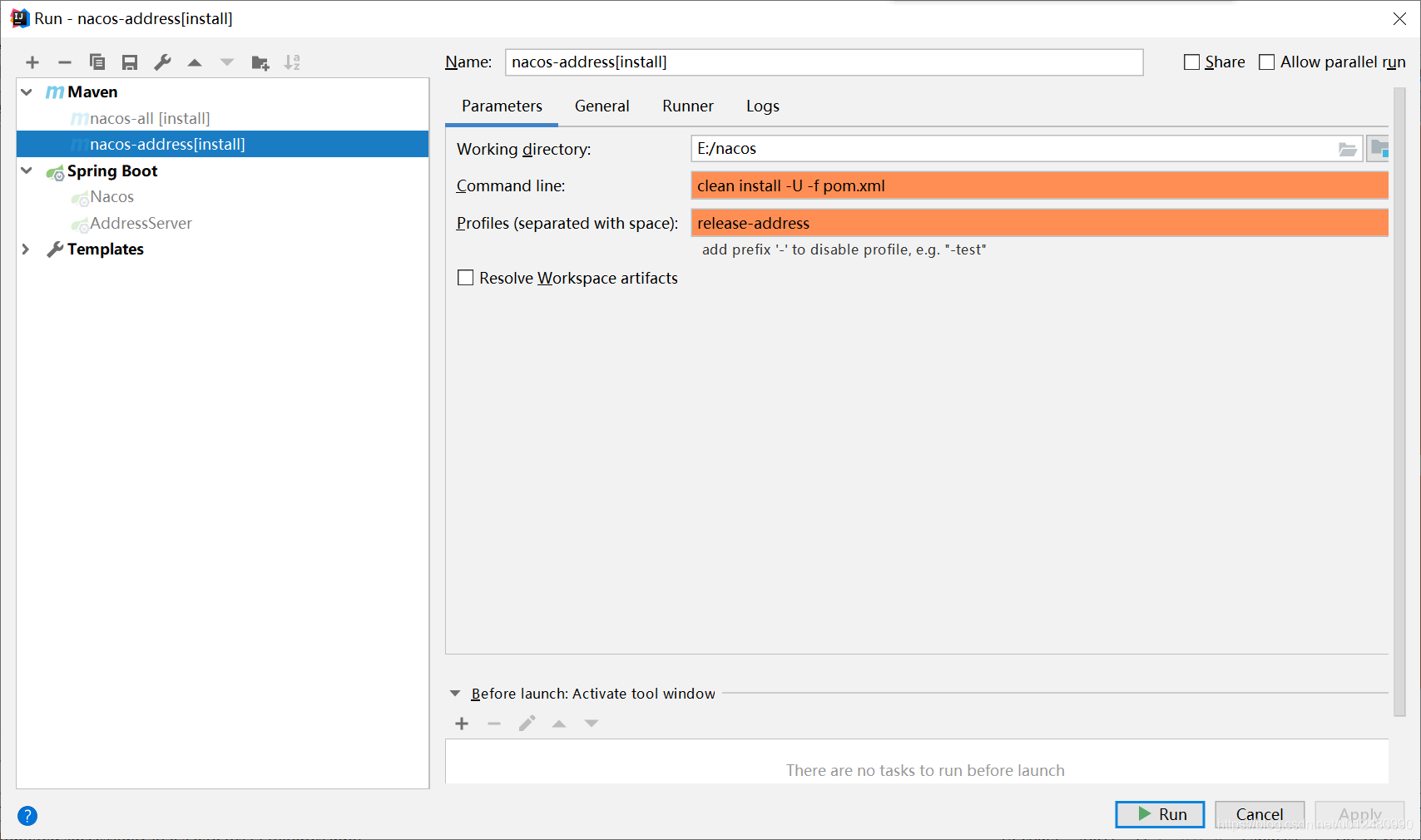Screen dimensions: 1421x840
Task: Sort configurations alphabetically
Action: tap(292, 62)
